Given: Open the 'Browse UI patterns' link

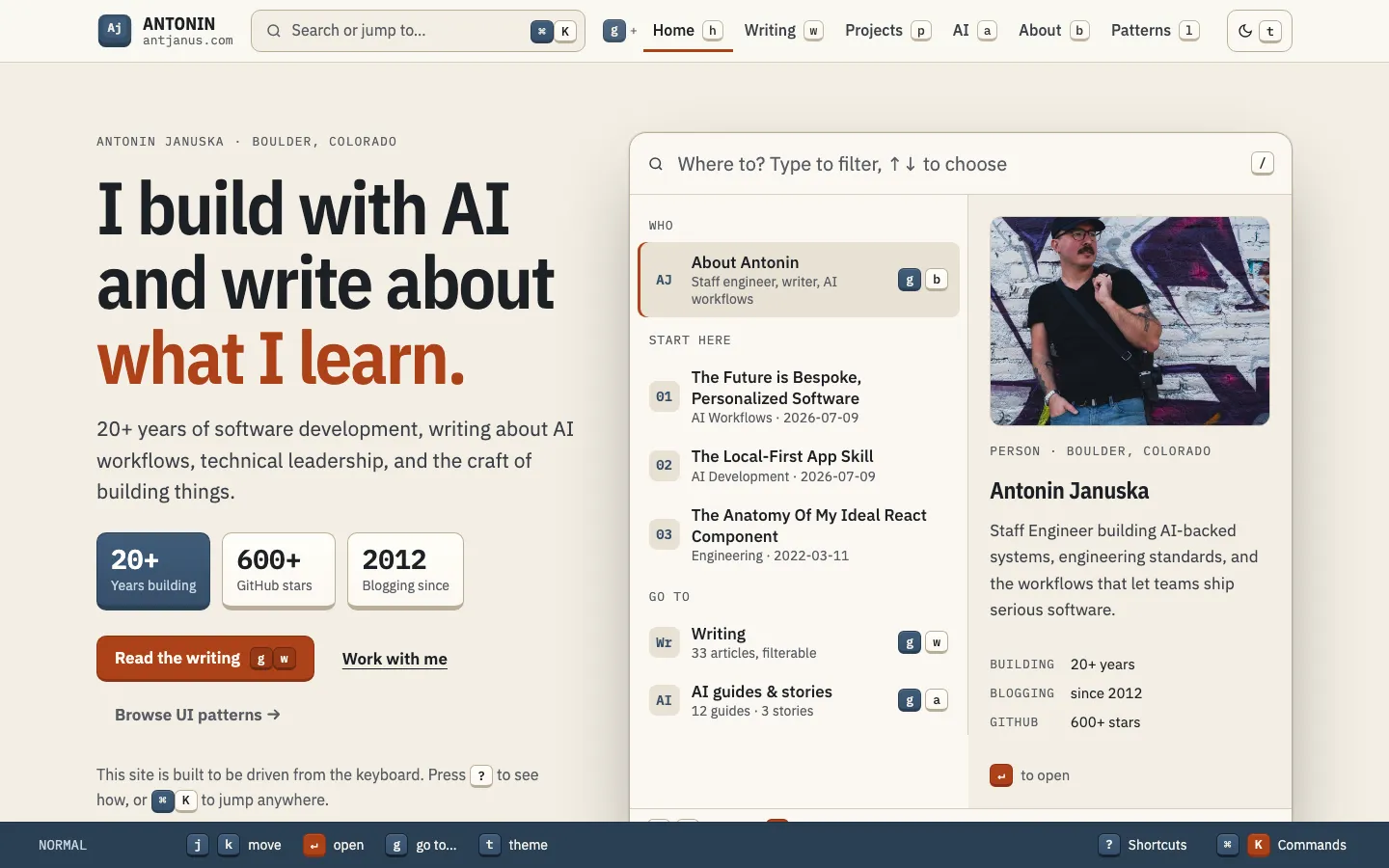Looking at the screenshot, I should (198, 715).
